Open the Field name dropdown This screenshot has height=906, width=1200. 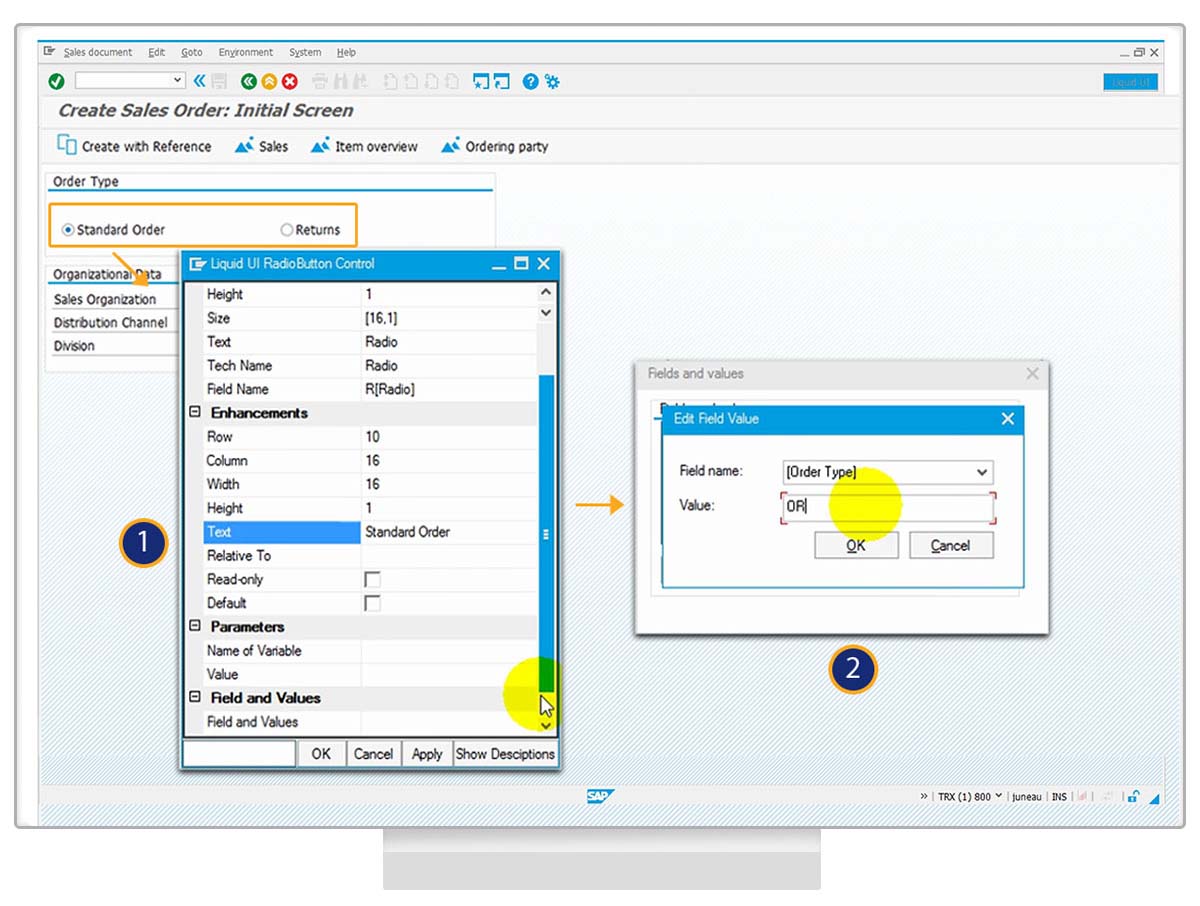[982, 472]
